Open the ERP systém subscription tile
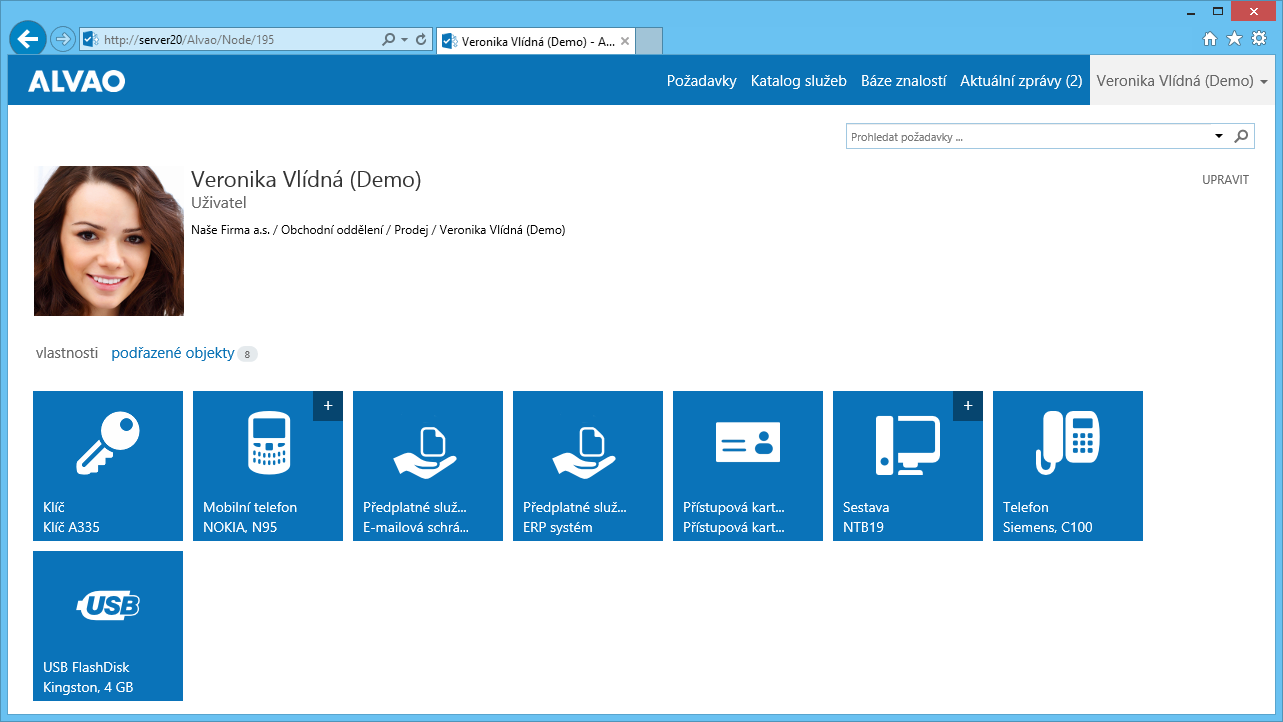Screen dimensions: 1283x722 tap(588, 466)
